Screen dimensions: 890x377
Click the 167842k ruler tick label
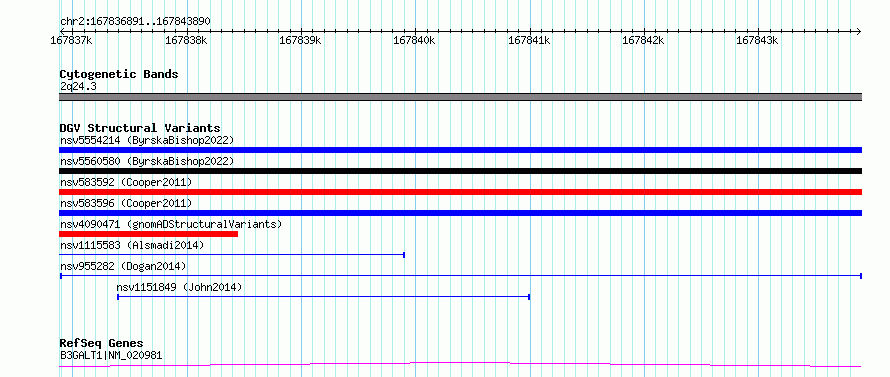644,41
